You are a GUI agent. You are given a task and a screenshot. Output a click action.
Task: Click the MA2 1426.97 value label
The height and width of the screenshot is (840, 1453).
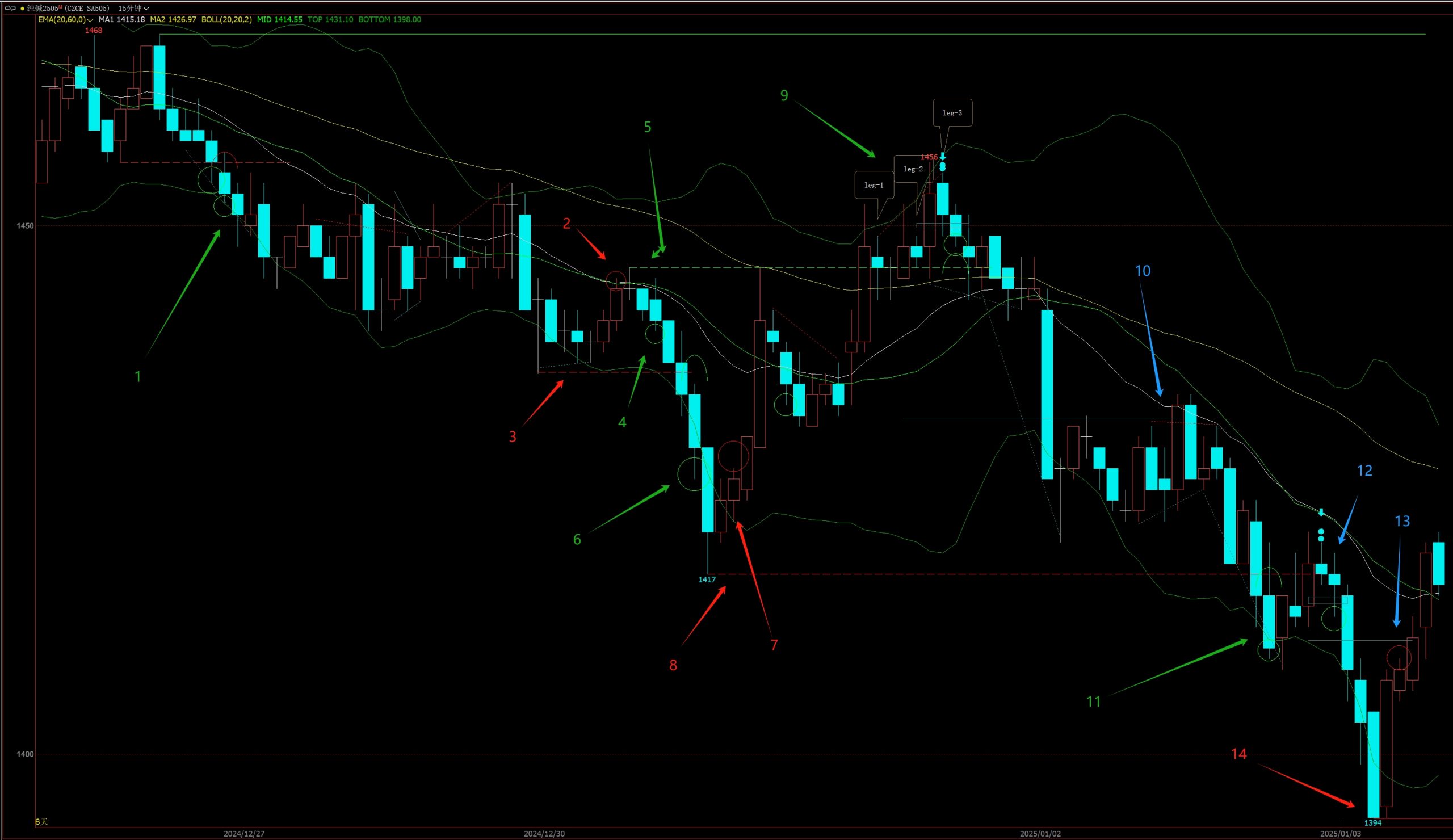[x=173, y=20]
